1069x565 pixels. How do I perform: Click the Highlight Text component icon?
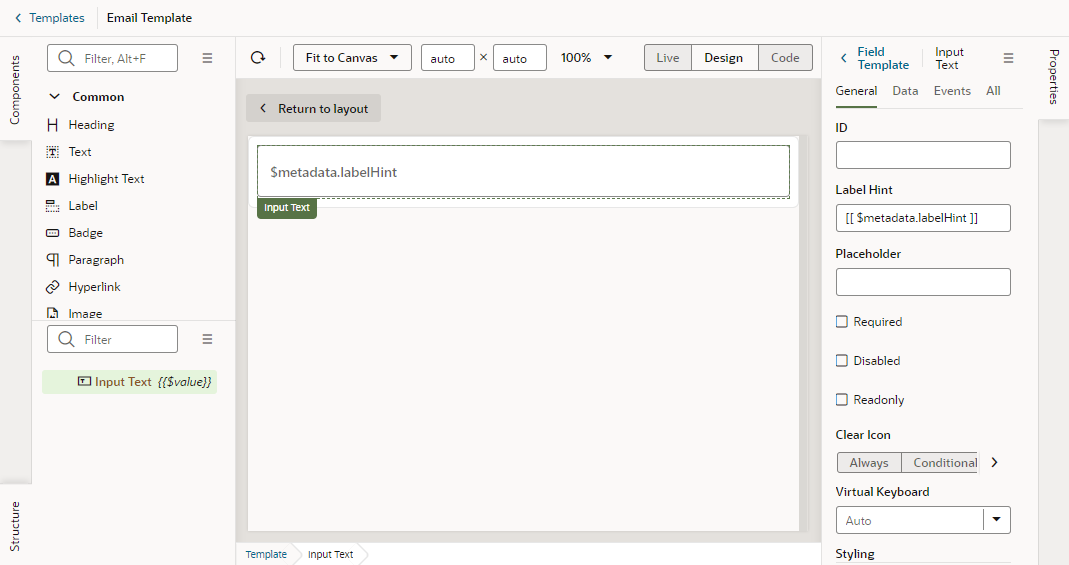coord(52,179)
